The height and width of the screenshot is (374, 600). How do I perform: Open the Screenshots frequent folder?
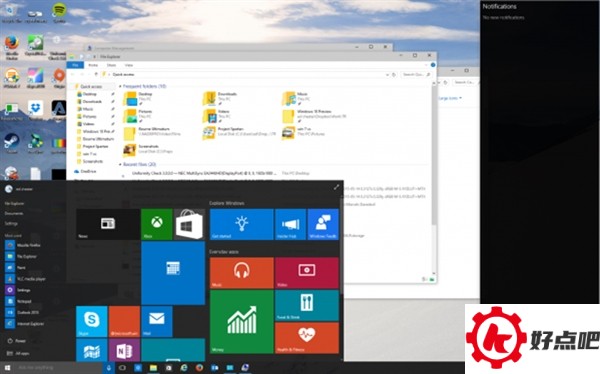pos(148,149)
